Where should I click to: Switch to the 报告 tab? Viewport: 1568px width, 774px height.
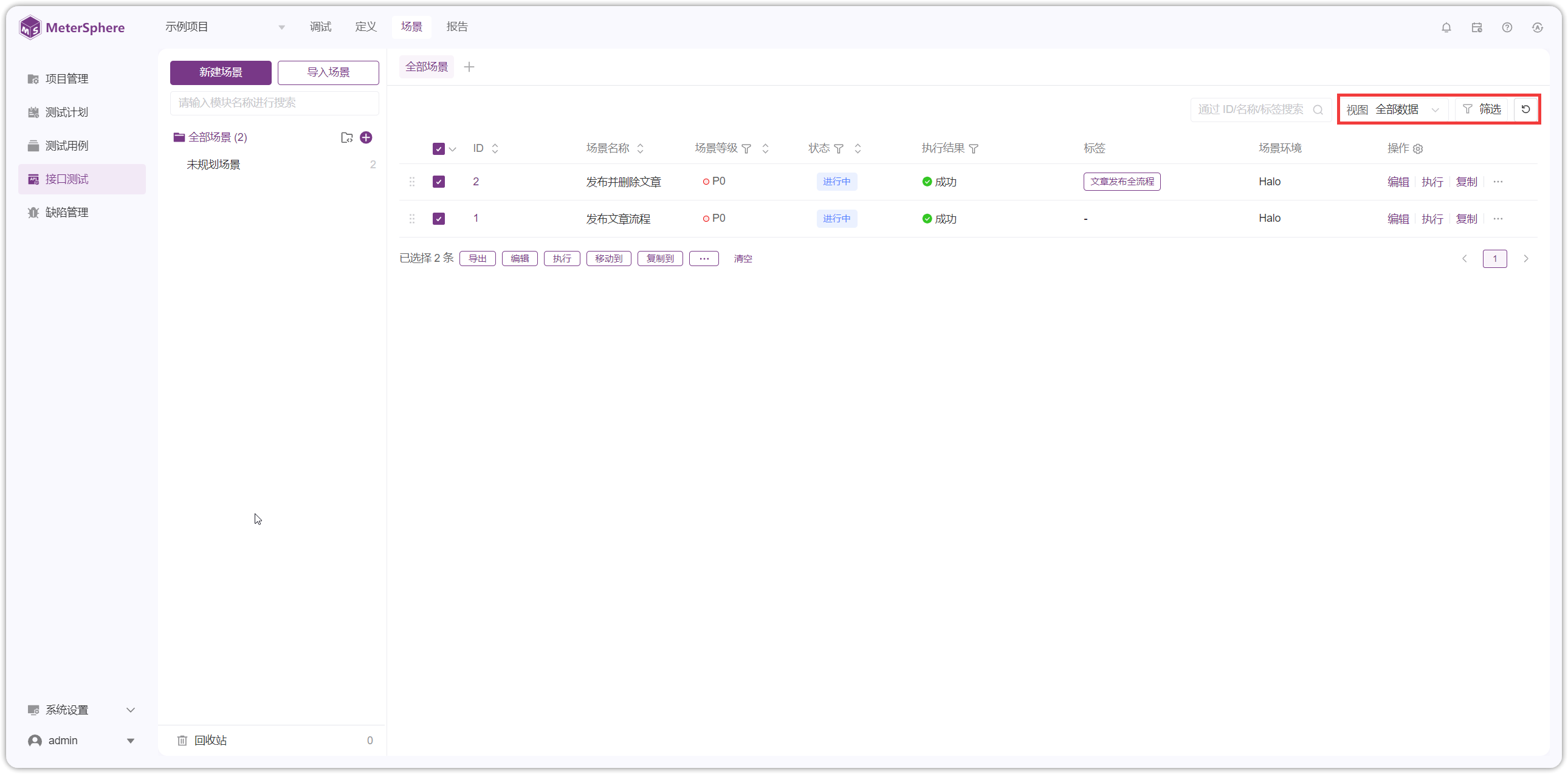[x=457, y=27]
